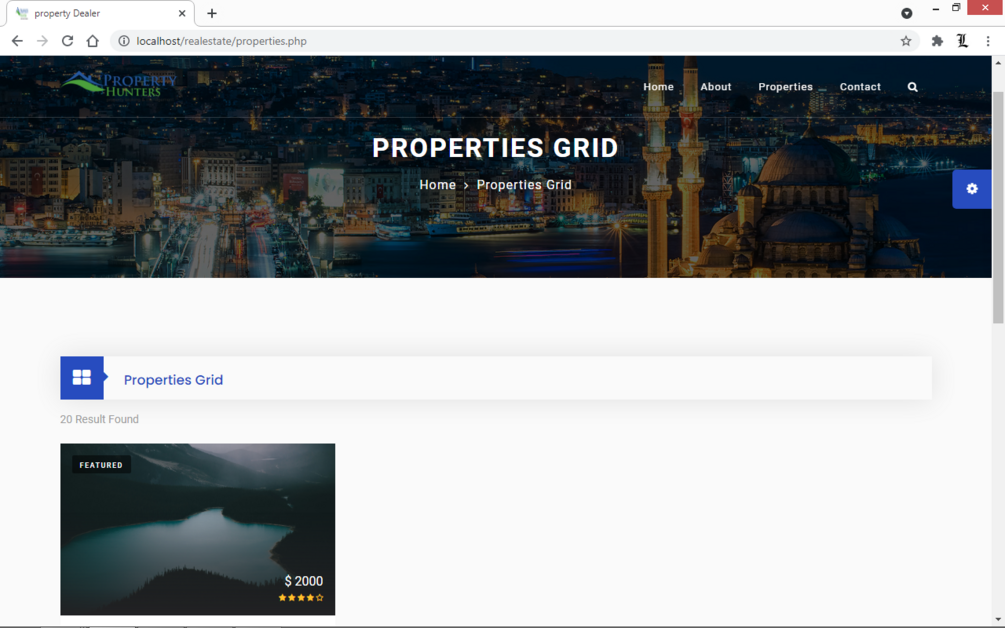
Task: Open the featured lake property thumbnail
Action: [197, 529]
